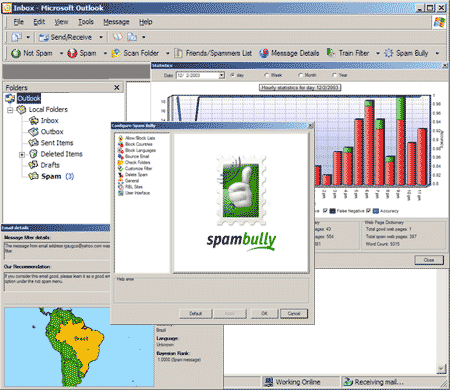Open the Inbox folder
Viewport: 450px width, 390px height.
pos(44,121)
